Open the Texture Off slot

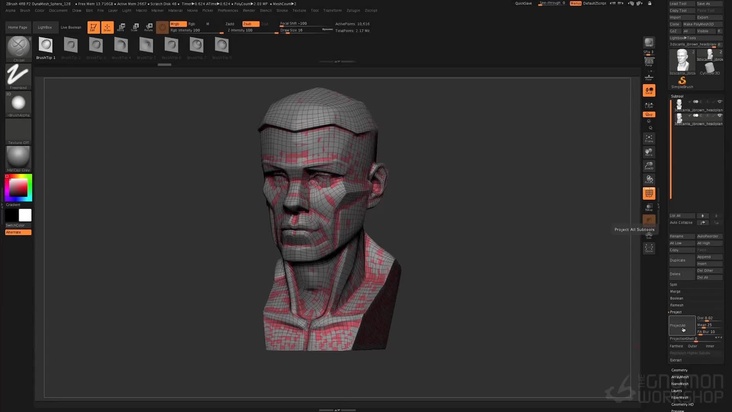point(19,131)
